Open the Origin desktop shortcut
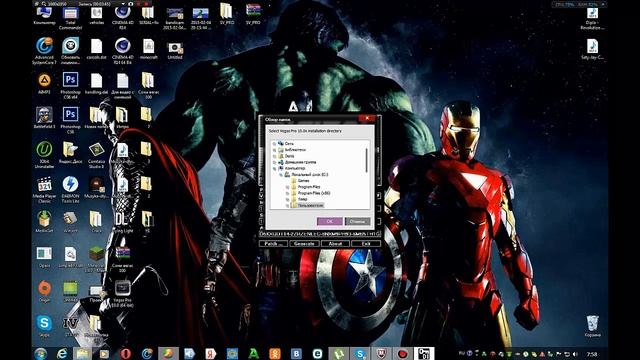The width and height of the screenshot is (640, 360). [x=44, y=291]
